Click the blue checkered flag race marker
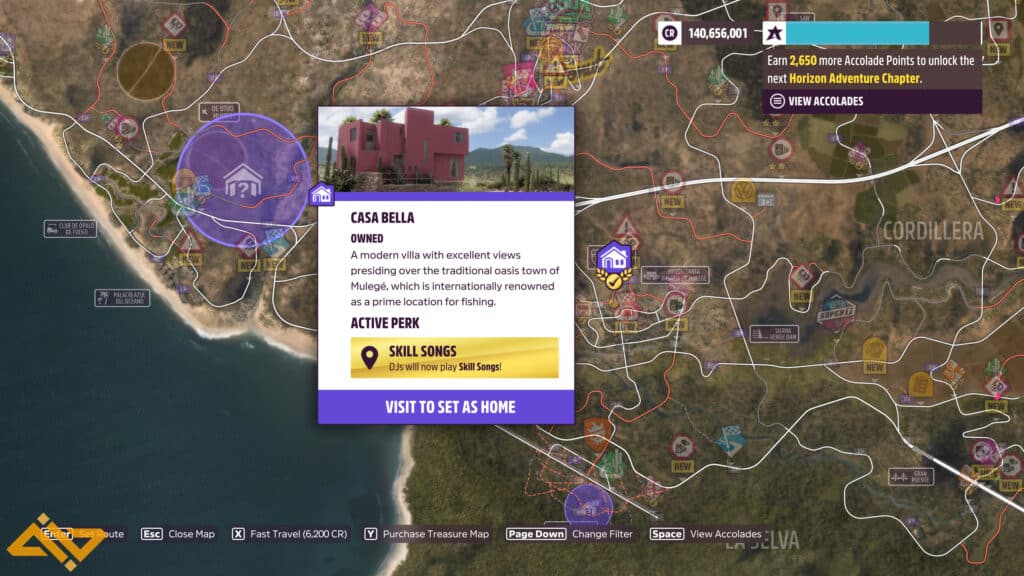 point(730,441)
